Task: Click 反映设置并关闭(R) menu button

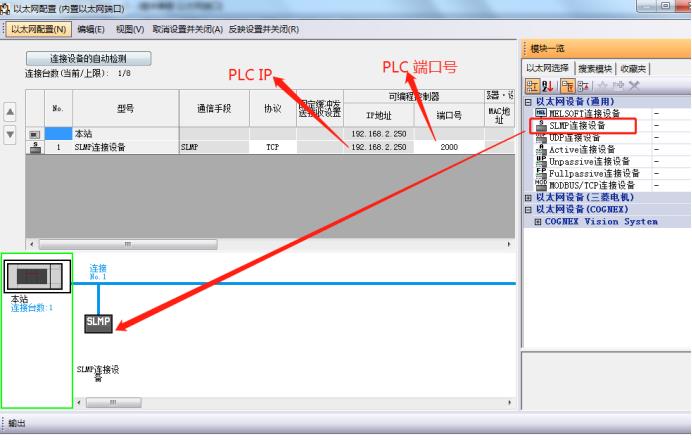Action: (x=264, y=29)
